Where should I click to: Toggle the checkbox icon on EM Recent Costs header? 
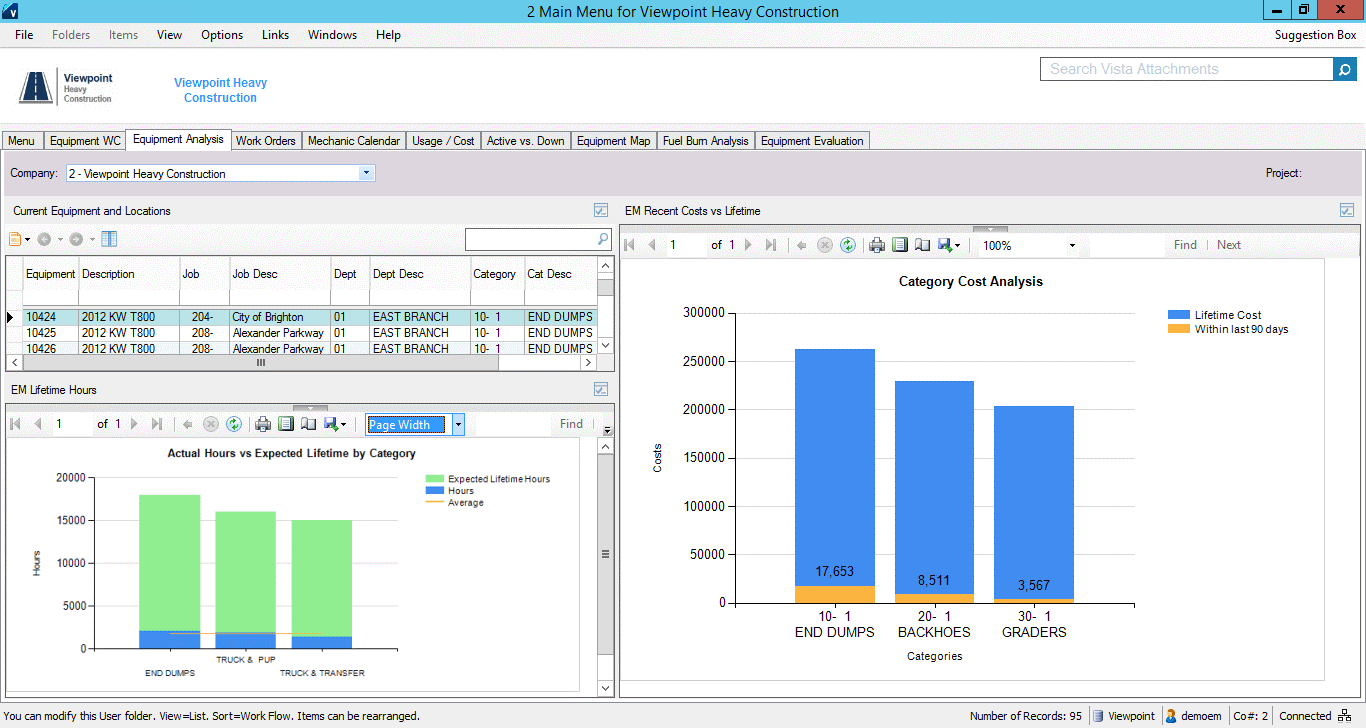click(x=1347, y=210)
